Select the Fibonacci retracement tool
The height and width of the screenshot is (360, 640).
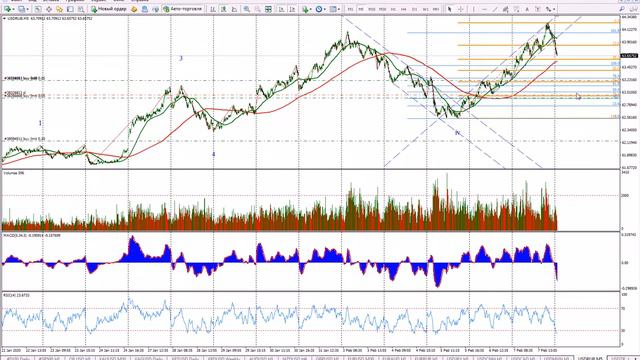(516, 9)
